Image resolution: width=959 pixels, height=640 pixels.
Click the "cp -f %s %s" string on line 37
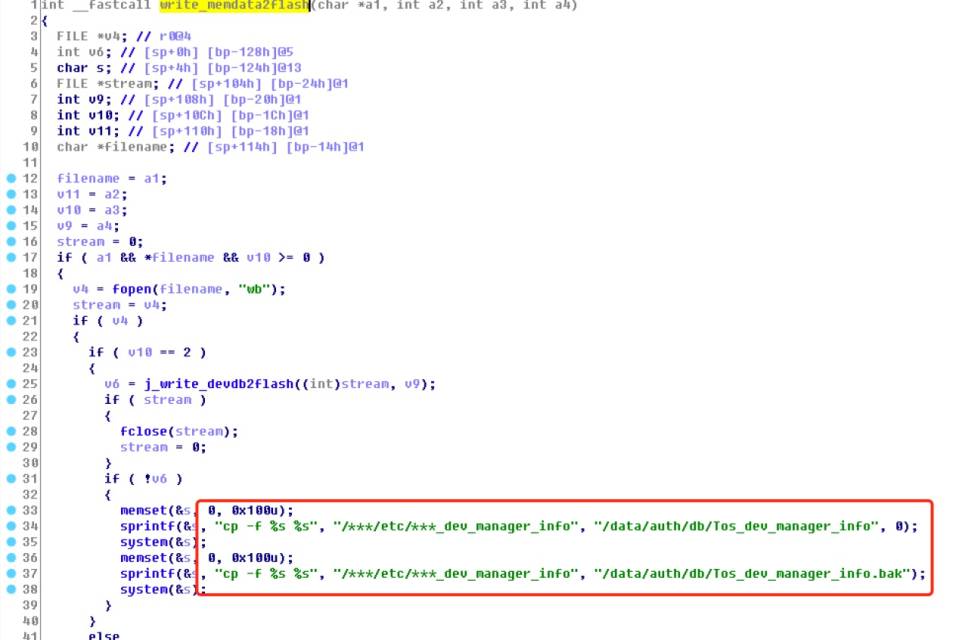click(x=266, y=574)
